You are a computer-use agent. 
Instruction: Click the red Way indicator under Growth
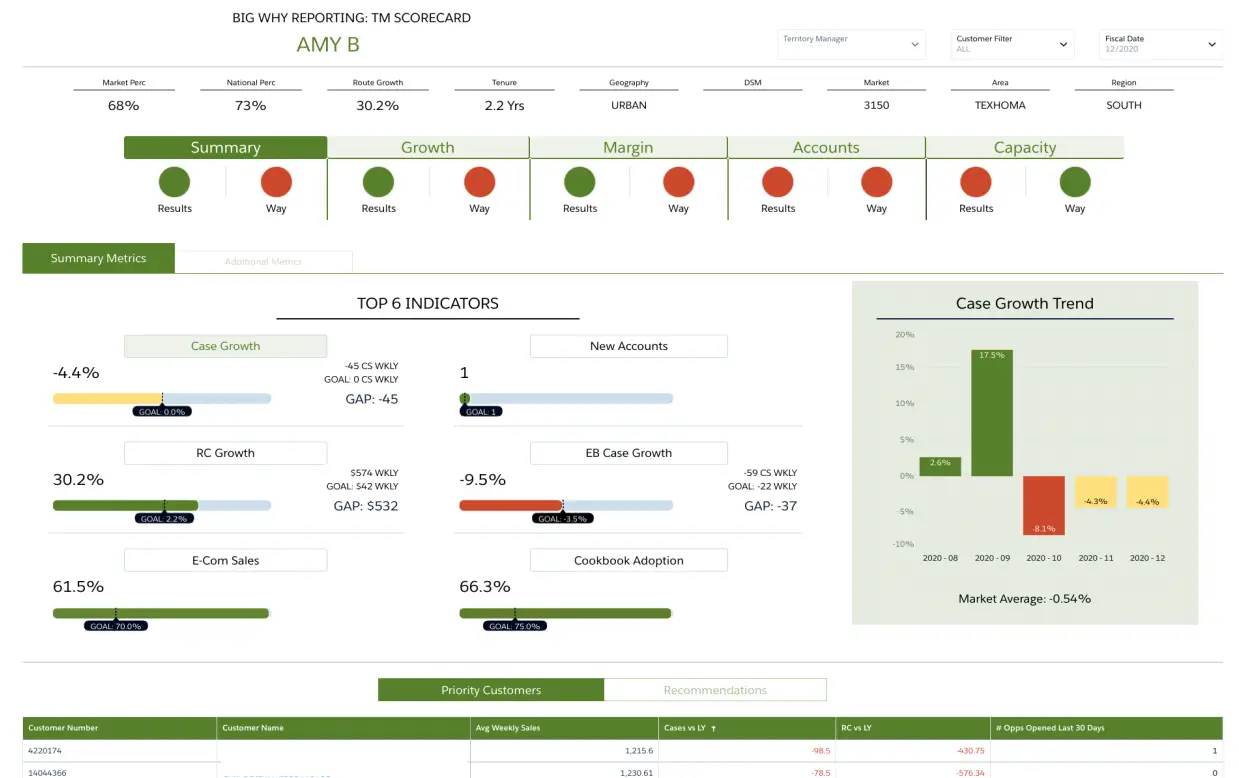[478, 185]
